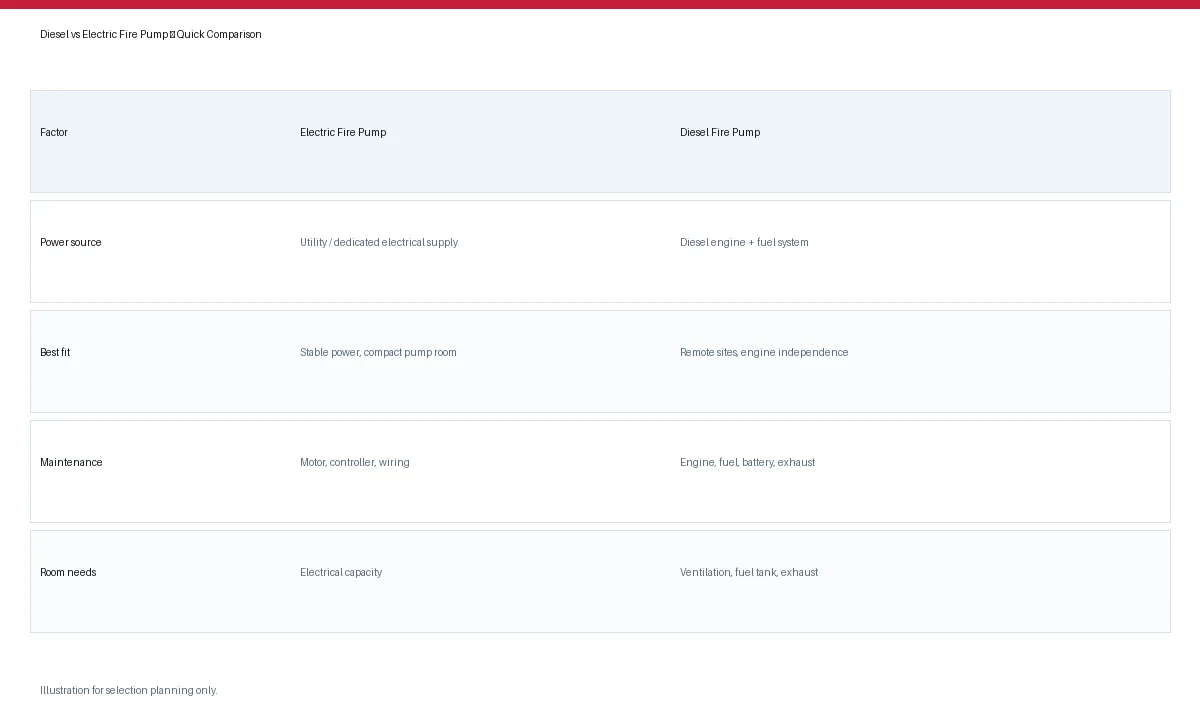This screenshot has height=720, width=1200.
Task: Click the 'Room needs' row label
Action: click(x=68, y=572)
